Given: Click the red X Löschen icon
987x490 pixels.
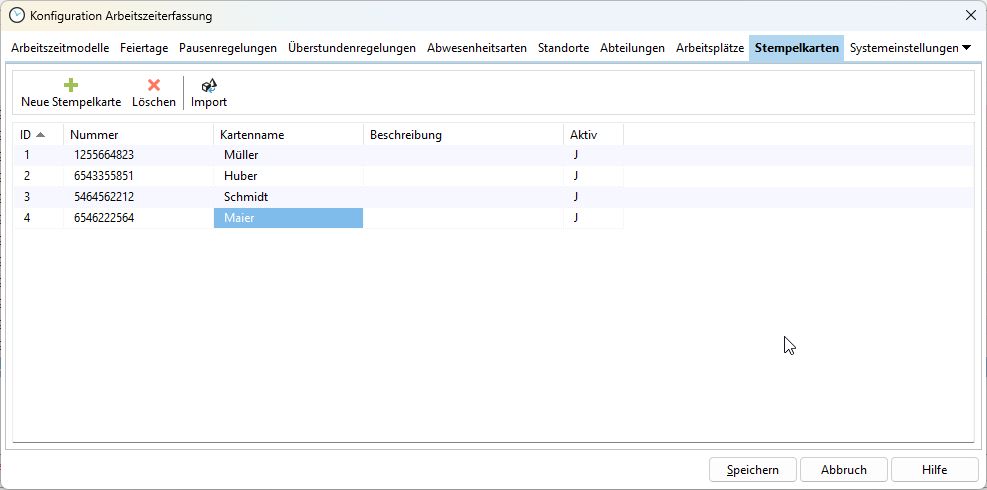Looking at the screenshot, I should (154, 86).
